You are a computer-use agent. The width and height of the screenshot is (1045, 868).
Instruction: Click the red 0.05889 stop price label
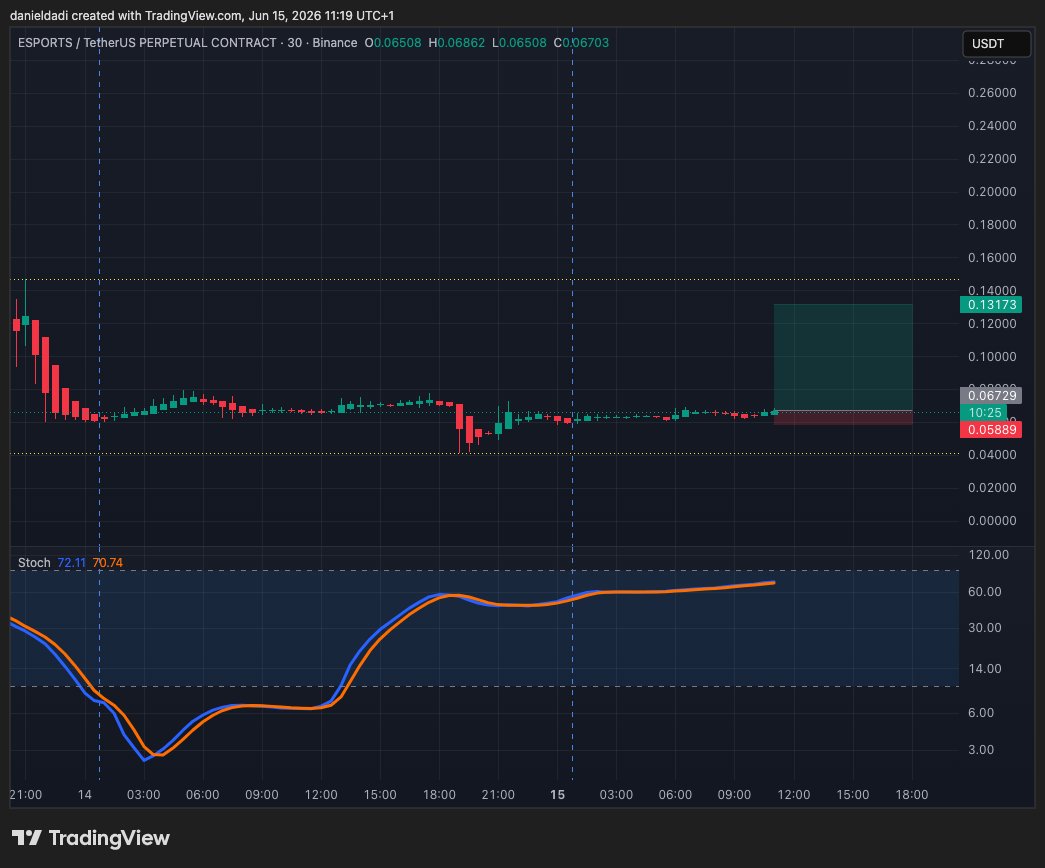tap(990, 429)
